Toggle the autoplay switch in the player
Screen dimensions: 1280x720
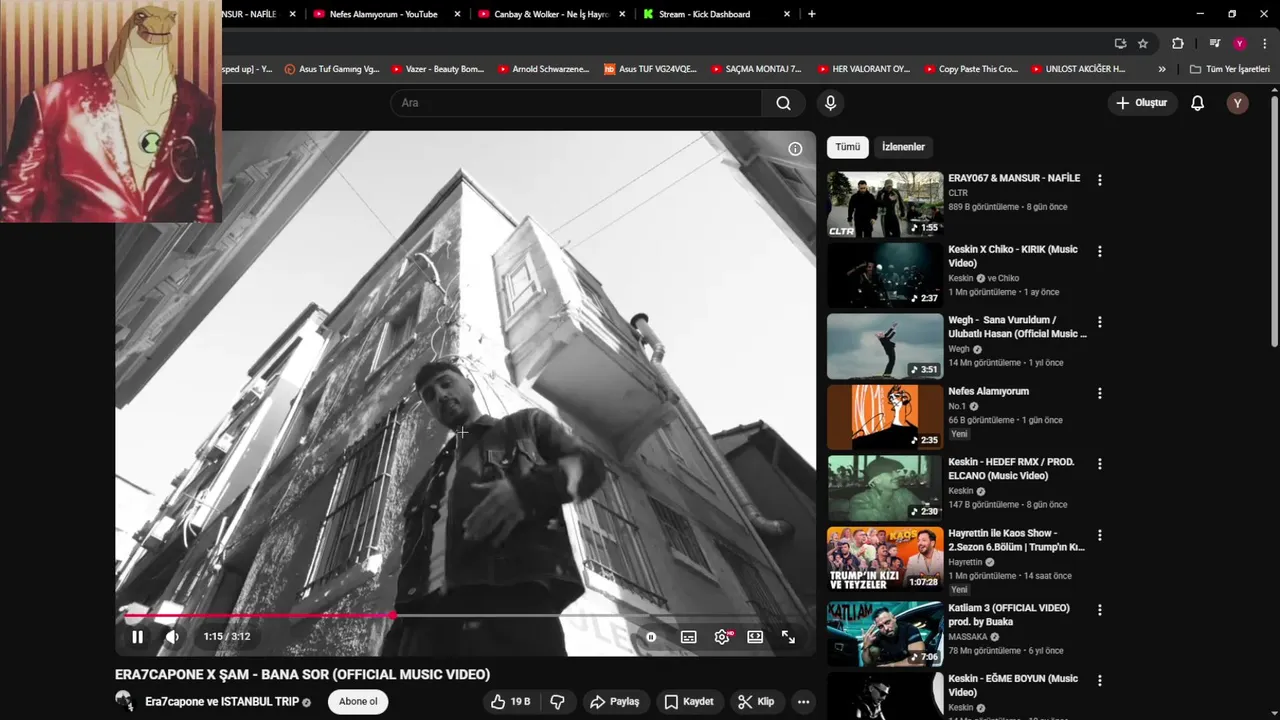click(651, 637)
